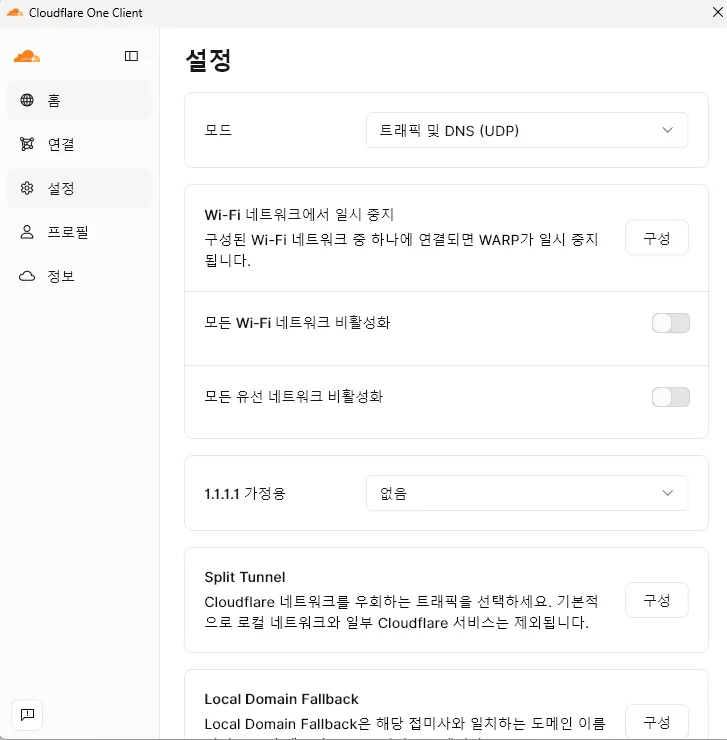This screenshot has height=740, width=727.
Task: Click the Wi-Fi 네트워크에서 일시 중지 title
Action: tap(299, 215)
